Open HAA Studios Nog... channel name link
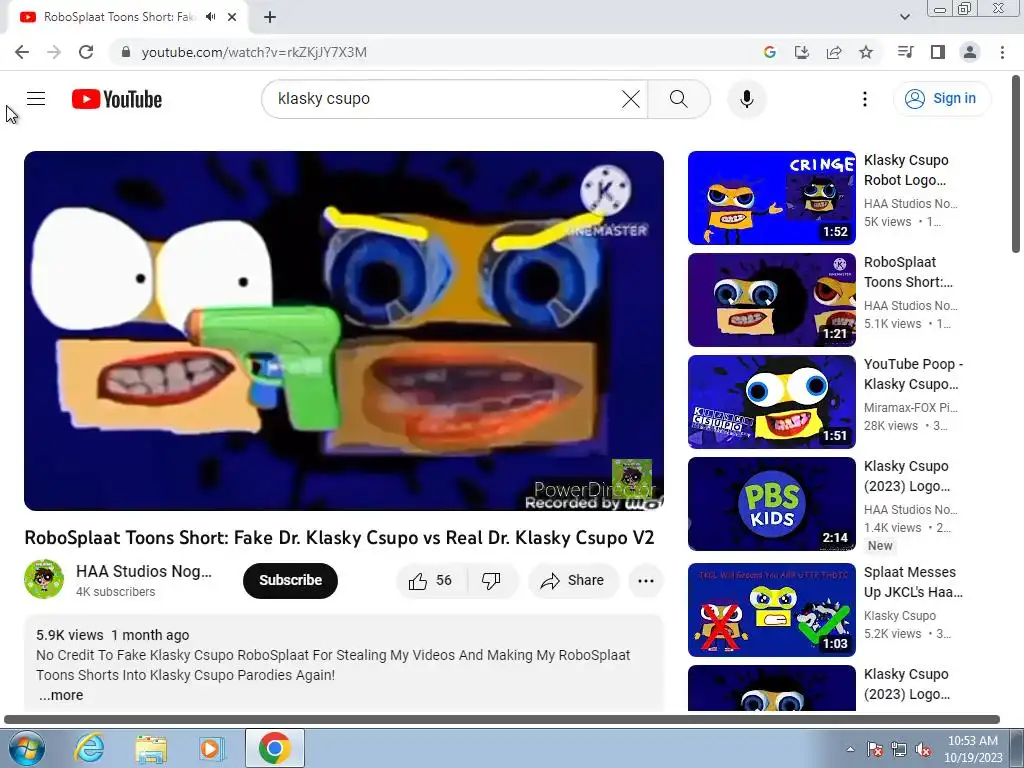Image resolution: width=1024 pixels, height=768 pixels. 144,571
